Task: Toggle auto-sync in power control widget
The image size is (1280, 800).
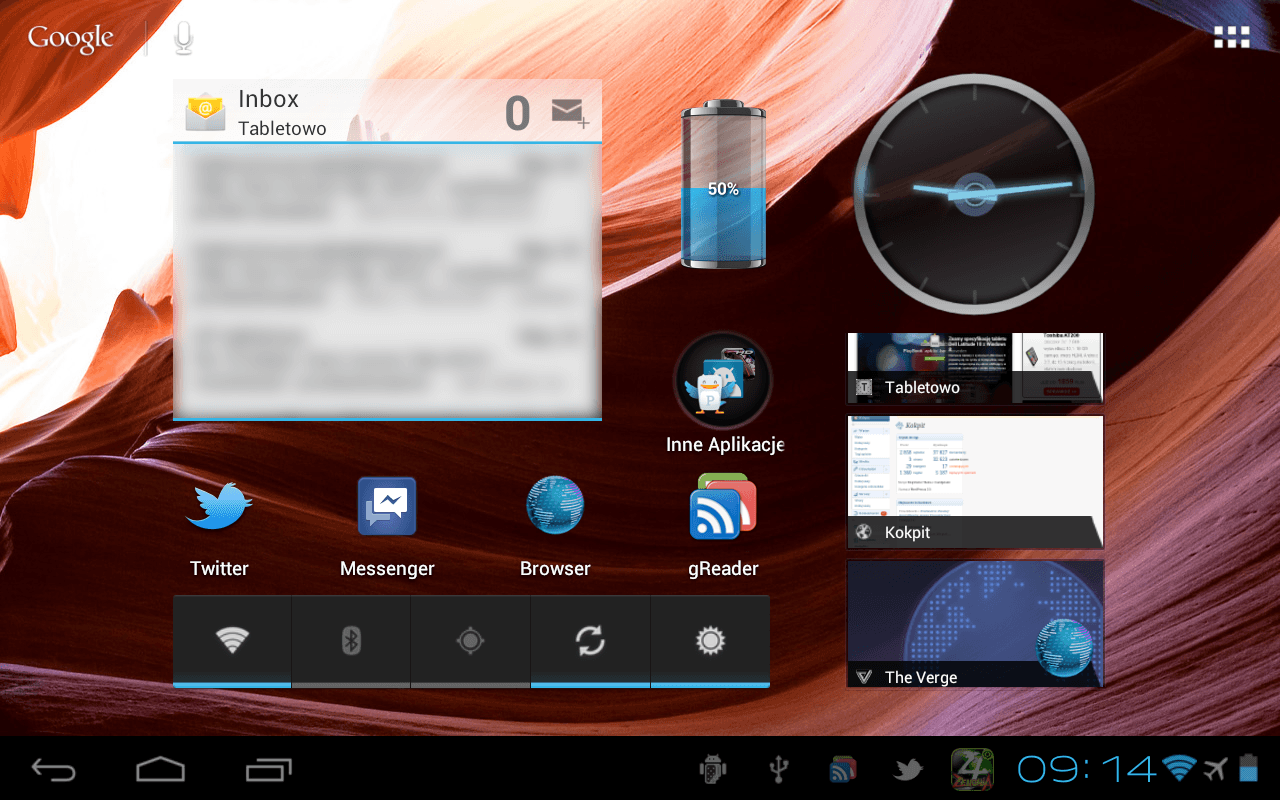Action: coord(590,640)
